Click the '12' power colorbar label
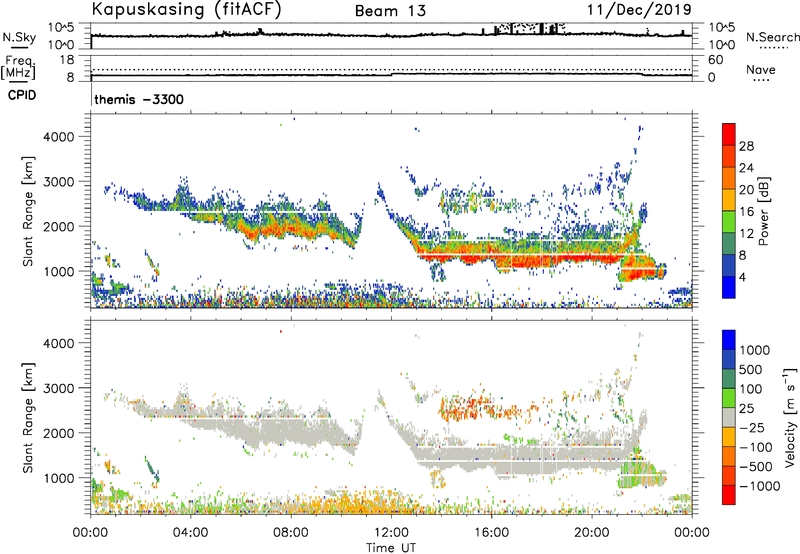The image size is (800, 554). point(746,234)
